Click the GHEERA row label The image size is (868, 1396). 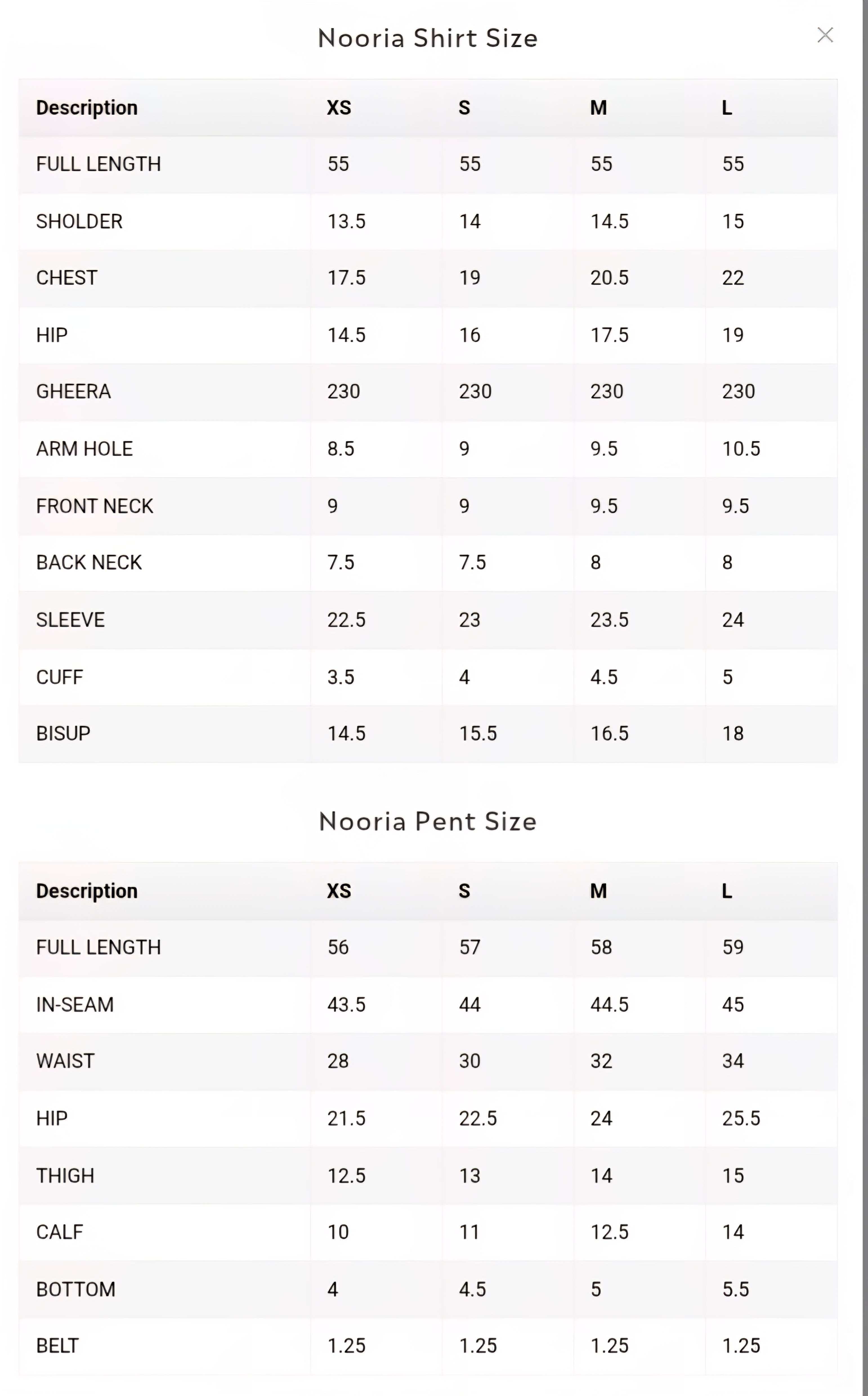pyautogui.click(x=73, y=391)
